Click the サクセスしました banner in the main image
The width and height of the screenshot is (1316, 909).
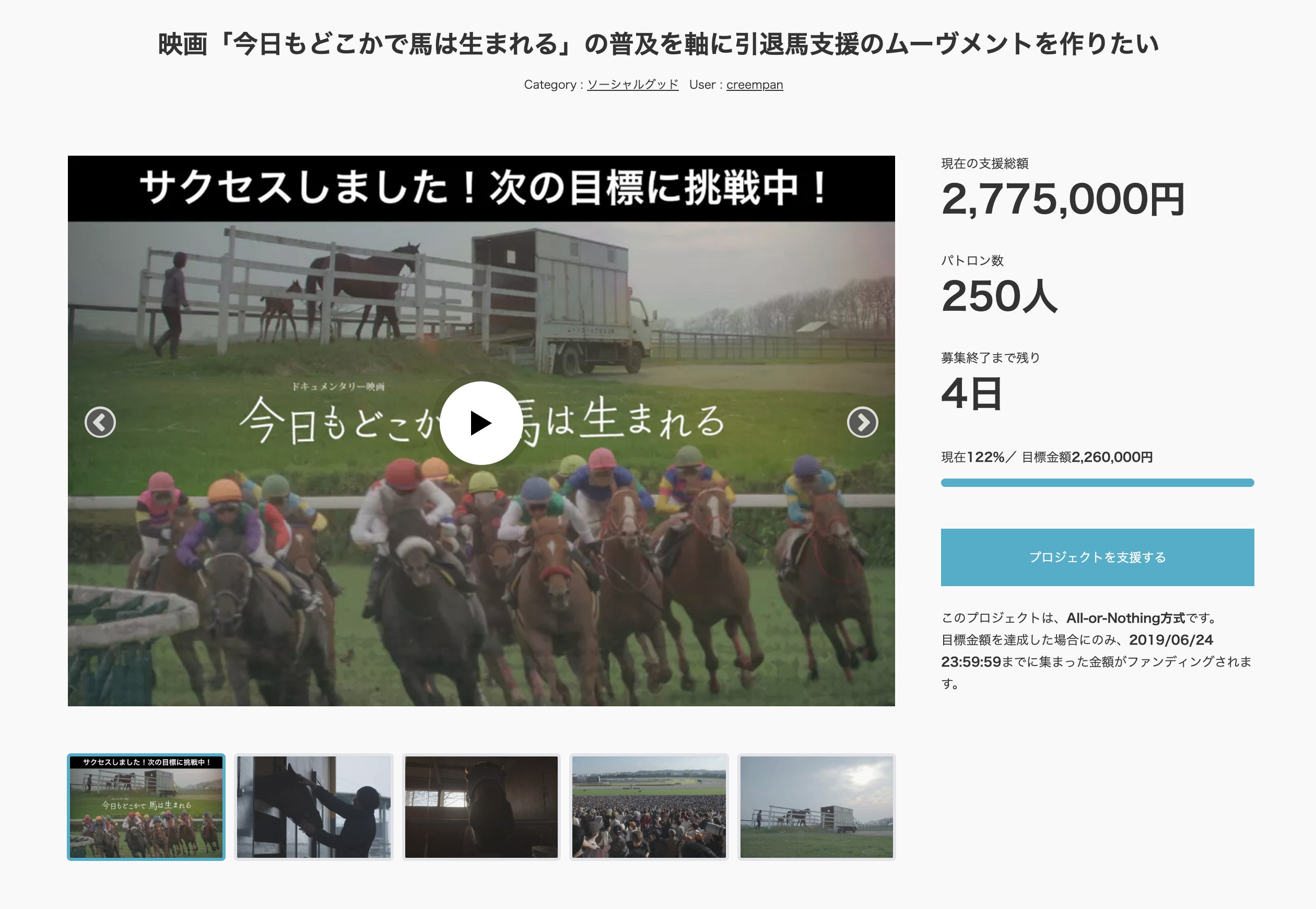tap(481, 188)
